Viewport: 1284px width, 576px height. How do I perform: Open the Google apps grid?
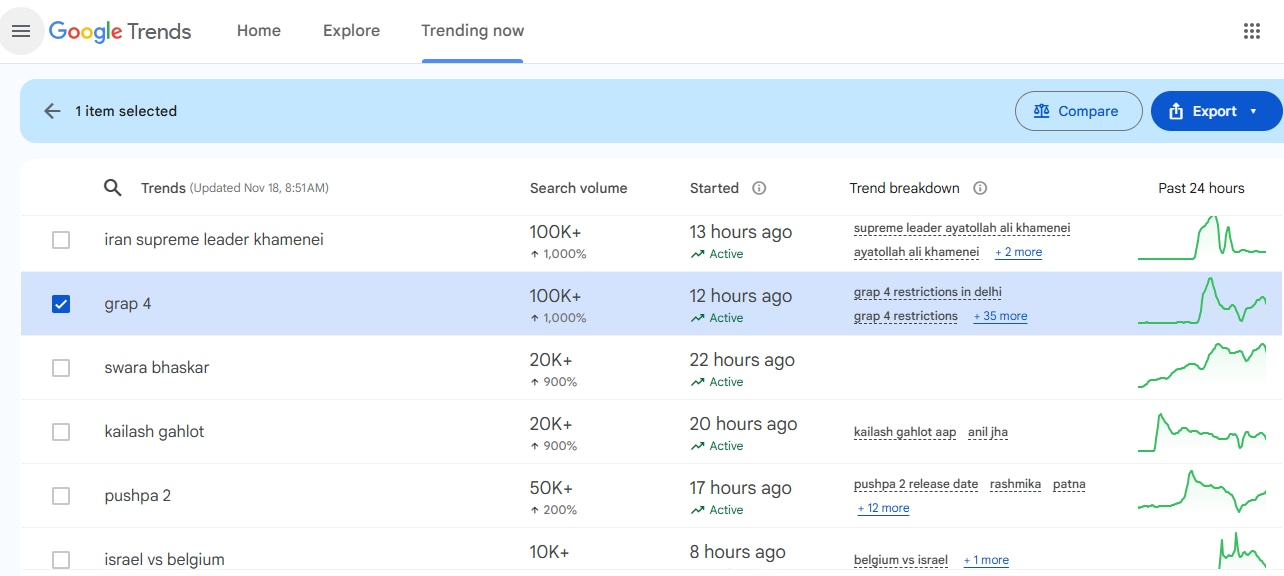(x=1251, y=31)
